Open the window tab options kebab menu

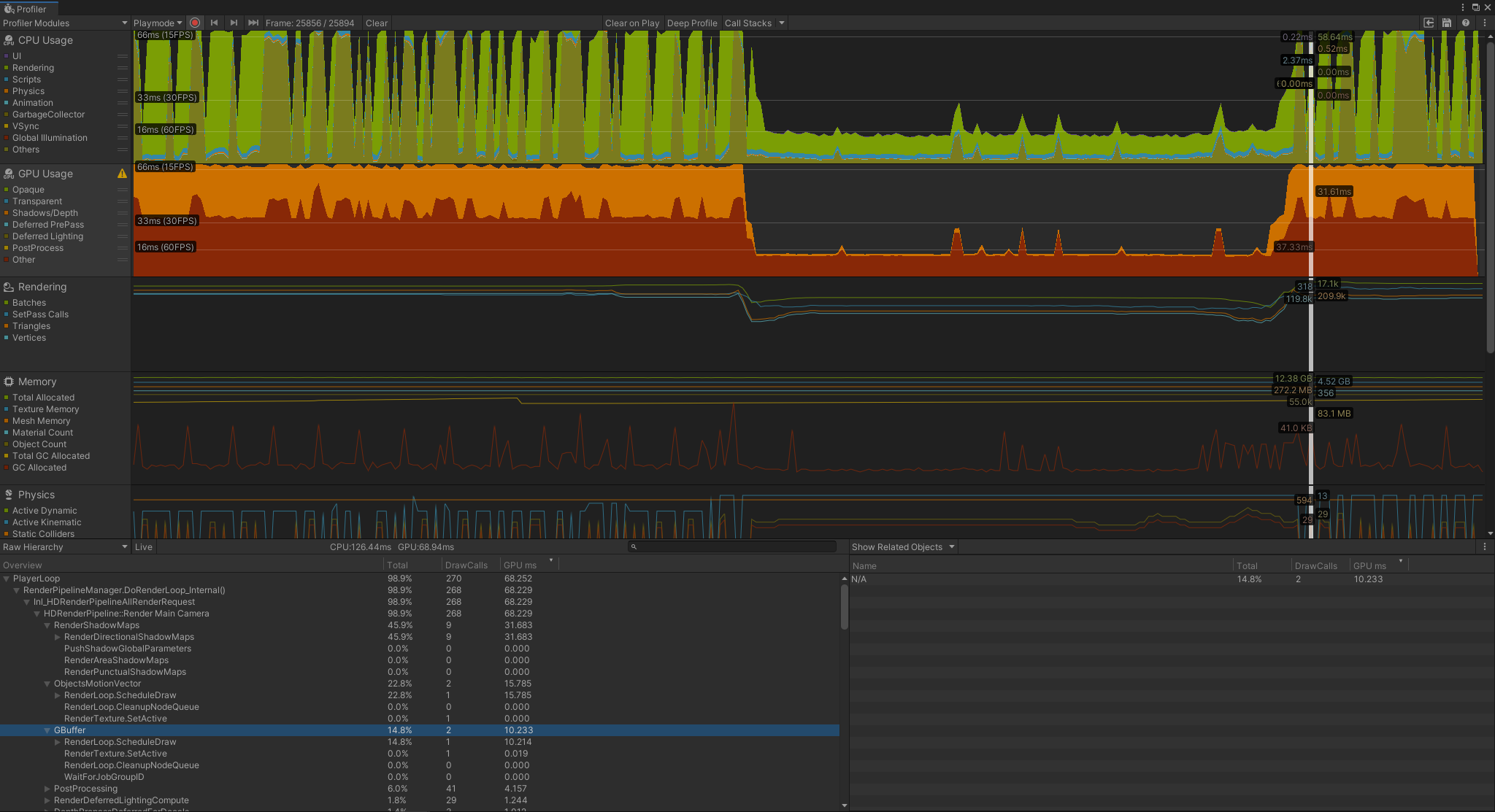tap(1463, 7)
